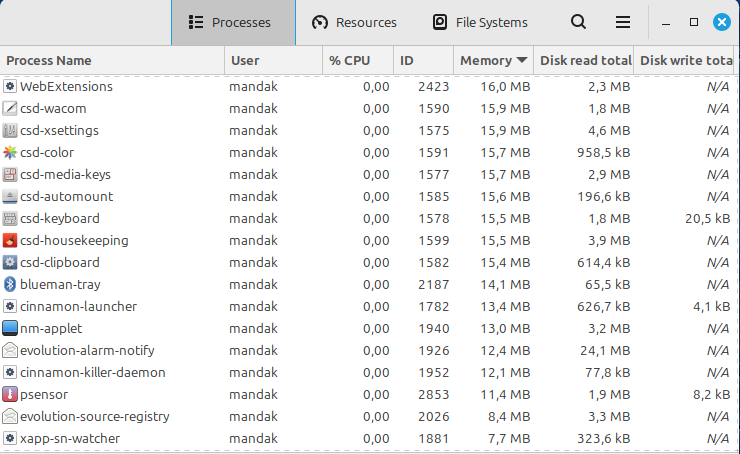740x454 pixels.
Task: Click the csd-housekeeping broom icon
Action: pos(10,240)
